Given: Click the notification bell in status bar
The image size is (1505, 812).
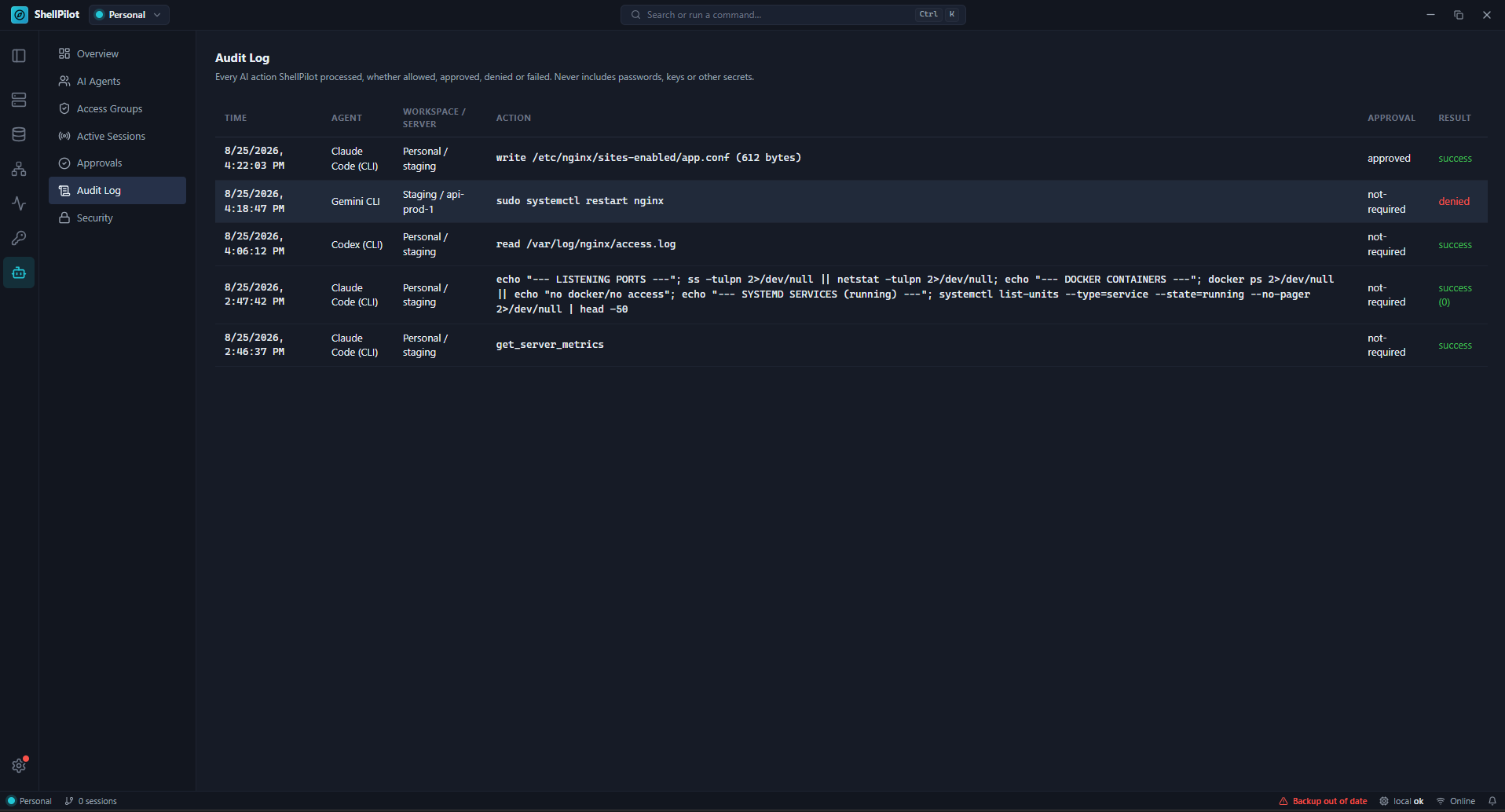Looking at the screenshot, I should pos(1492,801).
